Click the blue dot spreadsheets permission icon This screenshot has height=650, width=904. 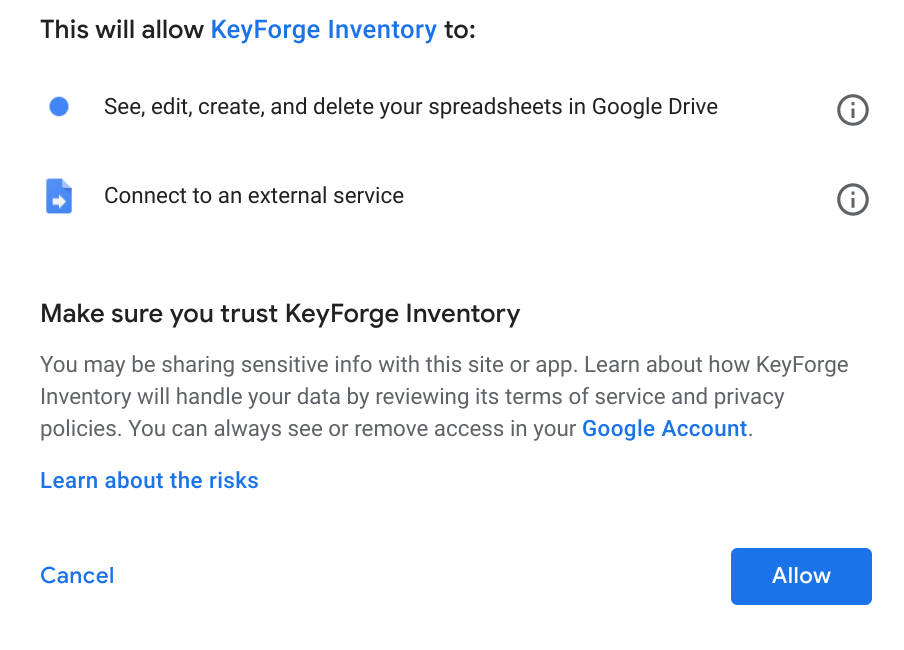(x=59, y=107)
